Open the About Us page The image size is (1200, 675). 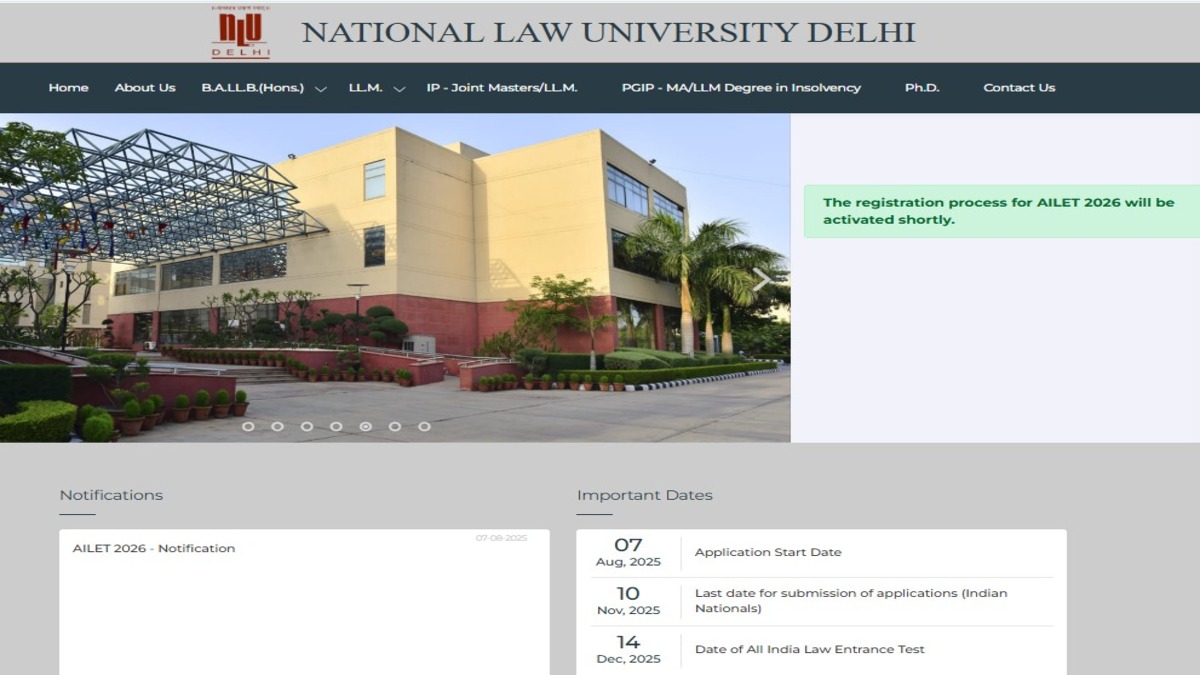click(144, 88)
